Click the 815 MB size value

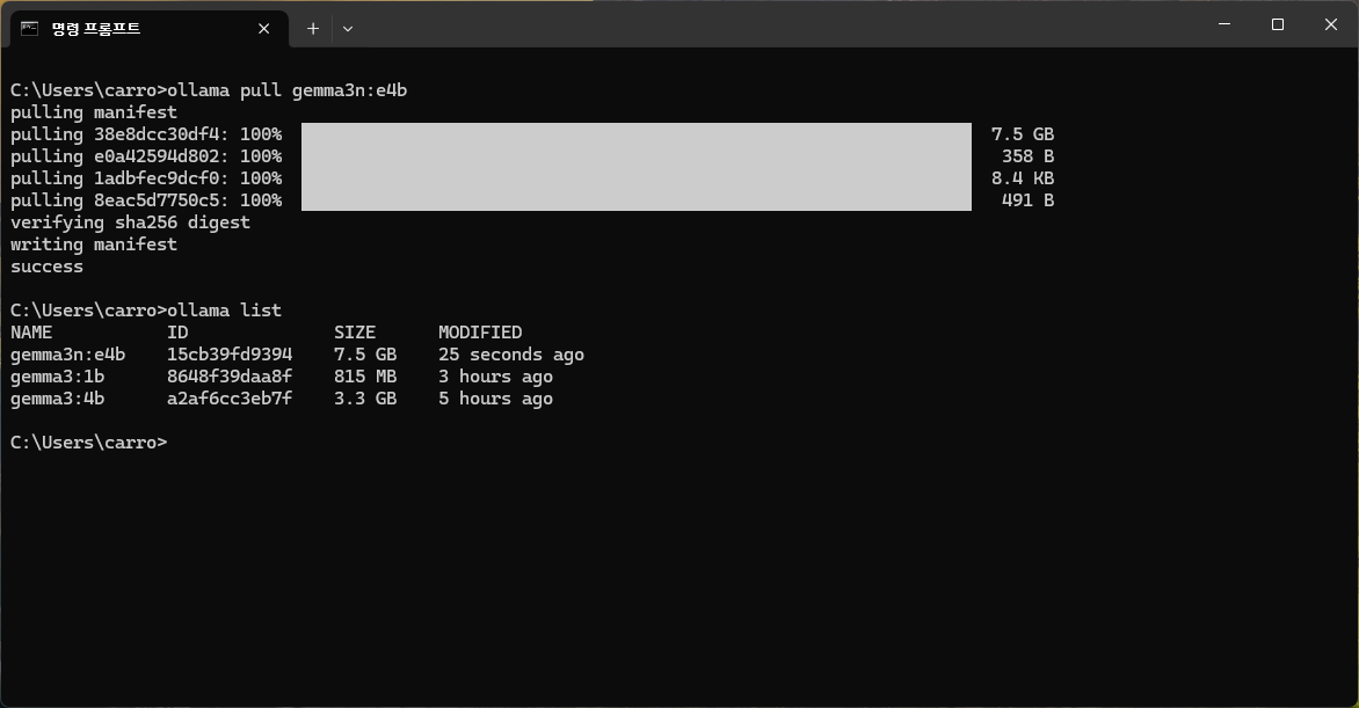365,376
